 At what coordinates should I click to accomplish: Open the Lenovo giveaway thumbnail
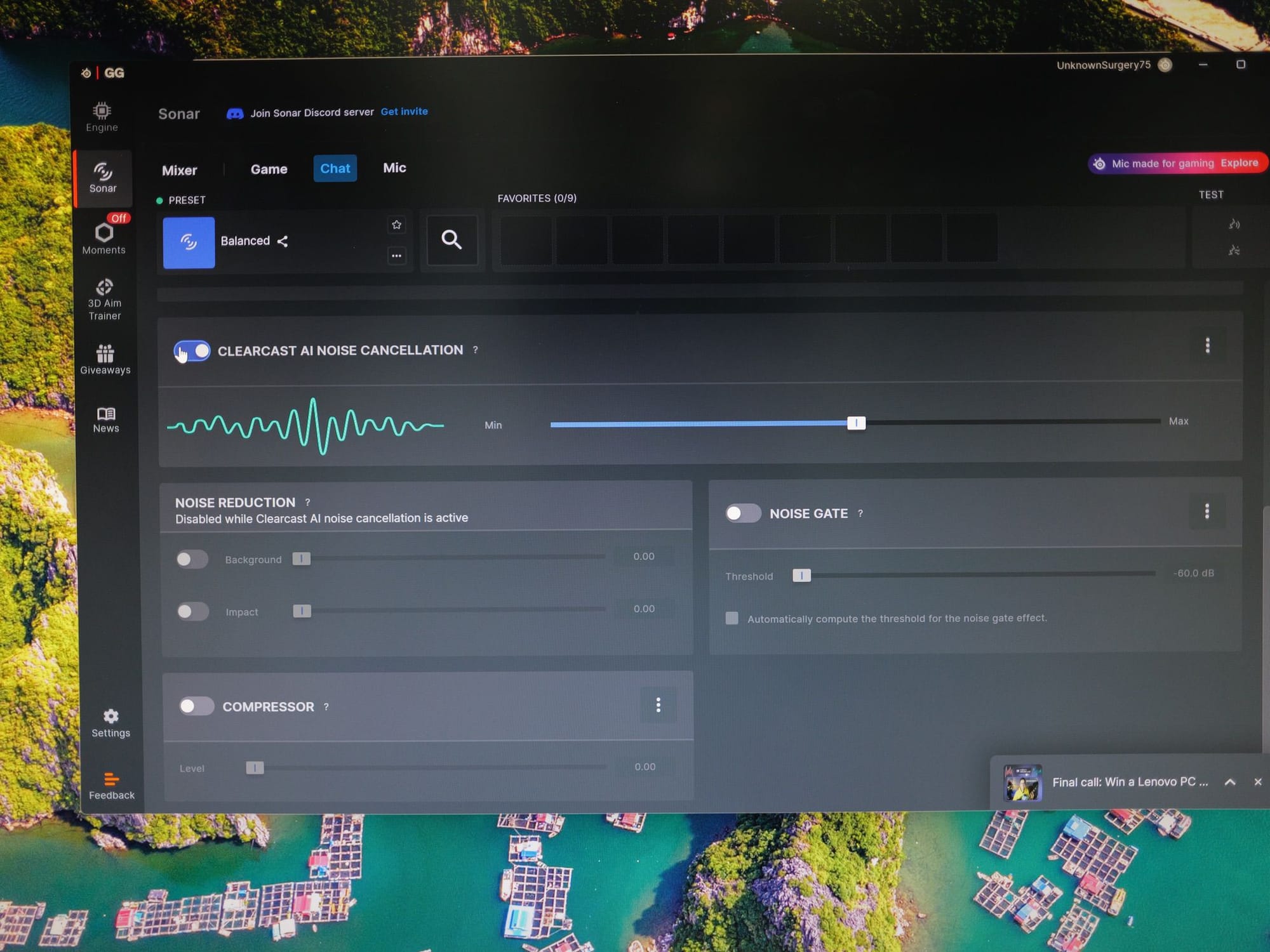pyautogui.click(x=1022, y=783)
